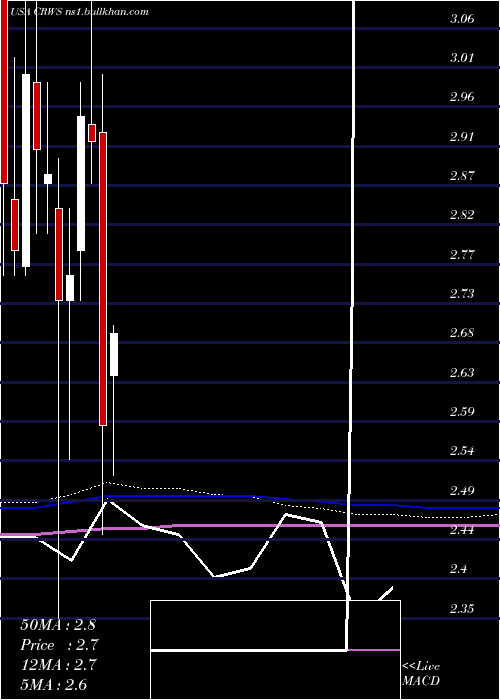Select the 2.96 price axis label
500x700 pixels.
pyautogui.click(x=462, y=97)
